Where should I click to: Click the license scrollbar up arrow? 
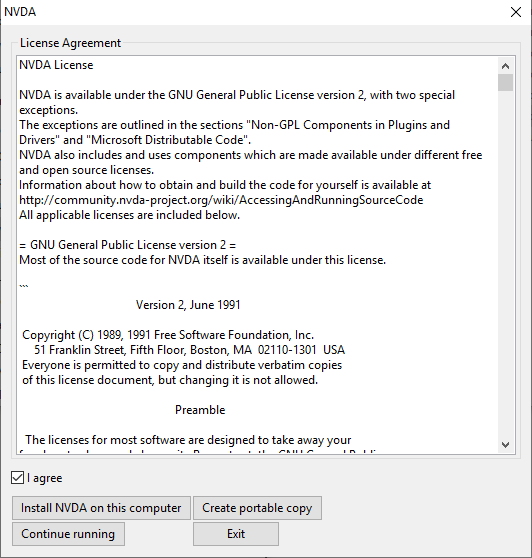(505, 66)
